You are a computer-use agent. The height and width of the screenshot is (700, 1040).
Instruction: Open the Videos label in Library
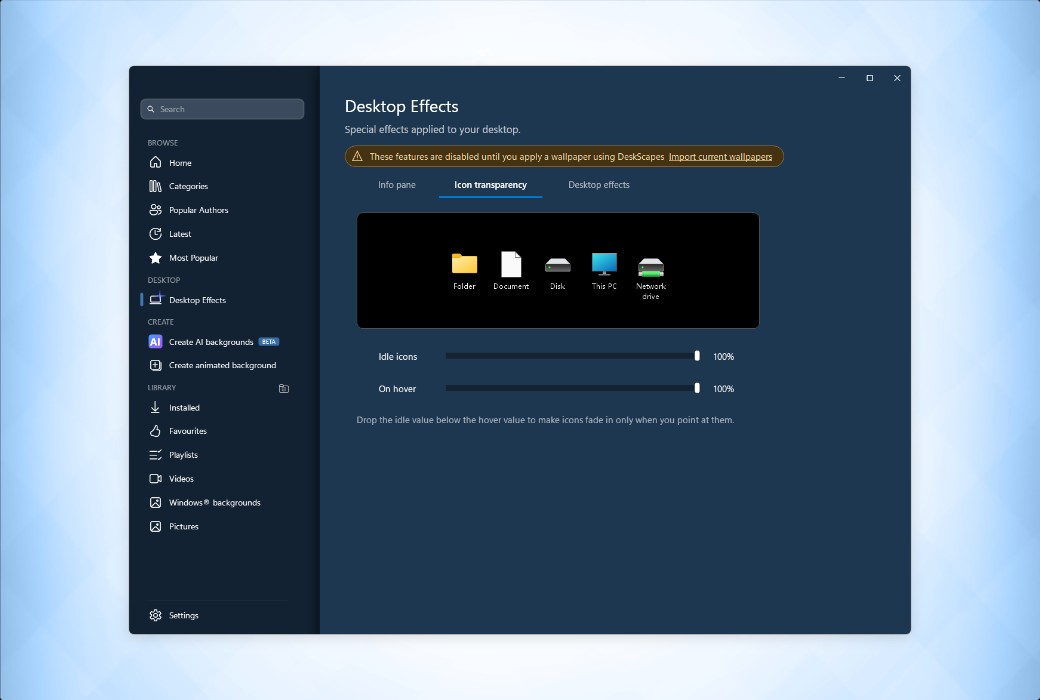[181, 479]
